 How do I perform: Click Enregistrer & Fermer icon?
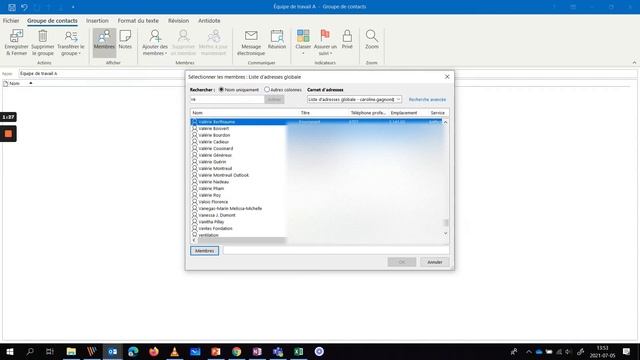(16, 36)
